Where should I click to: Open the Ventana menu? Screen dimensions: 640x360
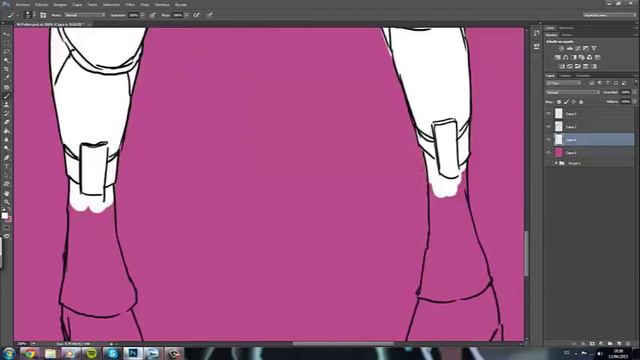click(x=162, y=4)
